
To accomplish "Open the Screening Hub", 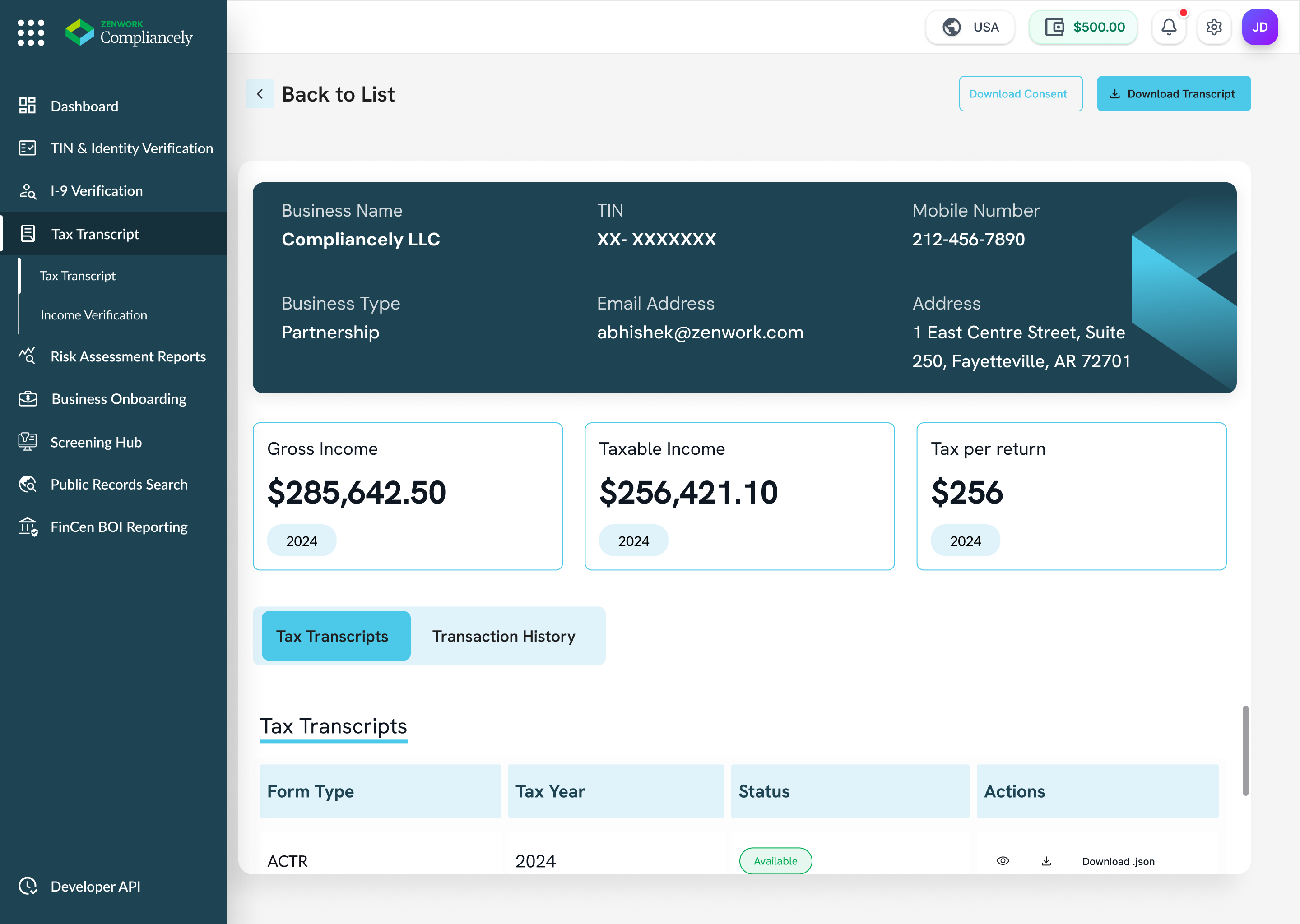I will tap(96, 442).
